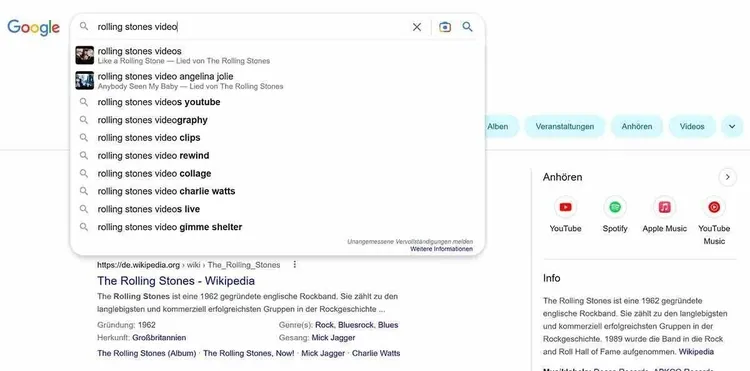Select the Veranstaltungen filter chip
The width and height of the screenshot is (750, 371).
click(564, 127)
